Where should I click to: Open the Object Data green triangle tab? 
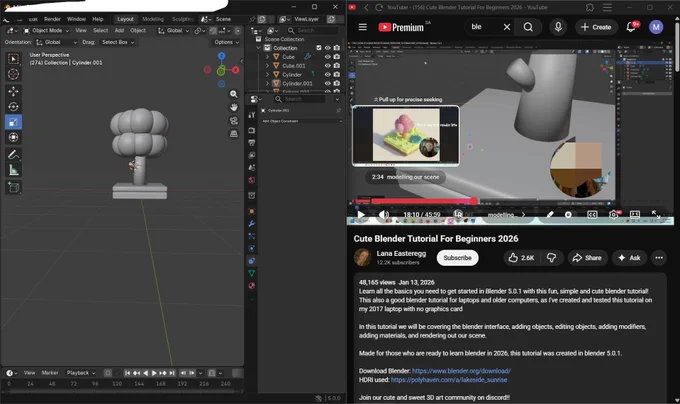(252, 273)
